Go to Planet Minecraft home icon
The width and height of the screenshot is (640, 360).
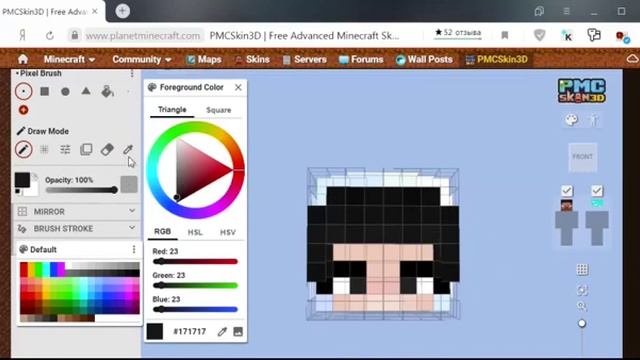(x=23, y=59)
